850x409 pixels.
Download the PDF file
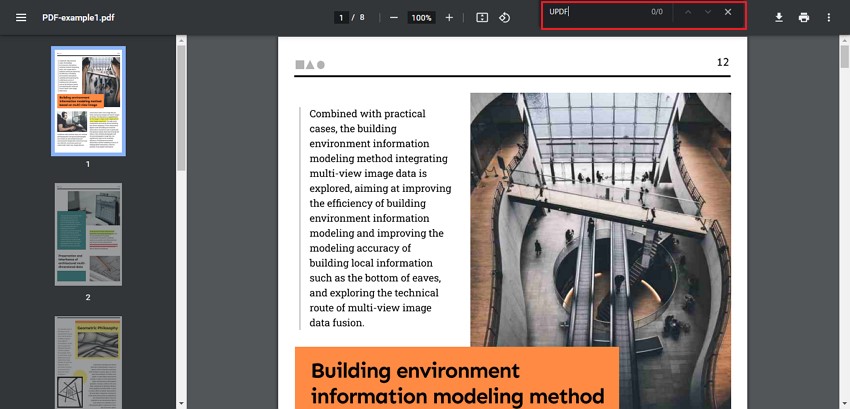point(778,17)
